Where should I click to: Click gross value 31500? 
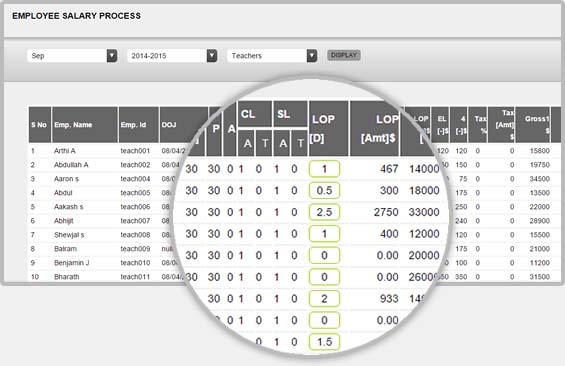click(539, 277)
